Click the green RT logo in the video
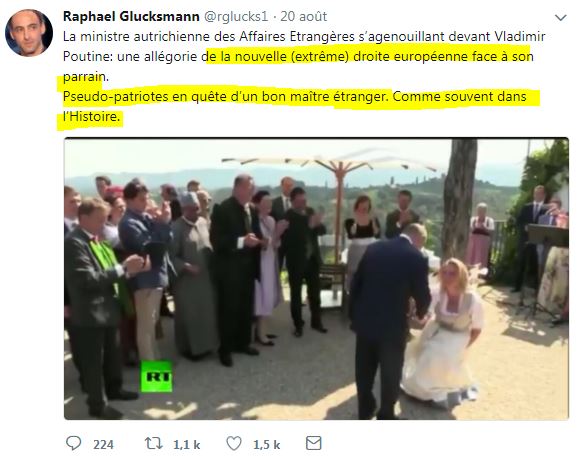Screen dimensions: 577x456 coord(156,377)
